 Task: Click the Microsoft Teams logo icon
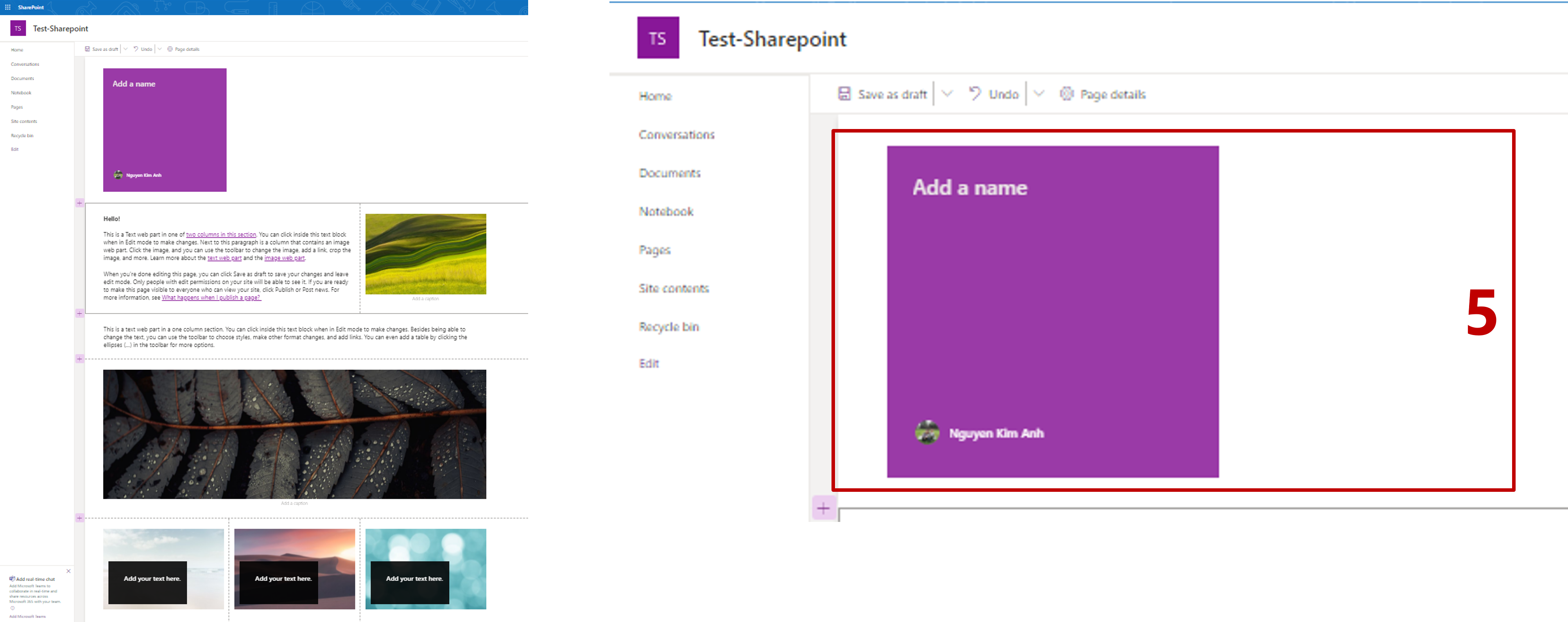12,579
